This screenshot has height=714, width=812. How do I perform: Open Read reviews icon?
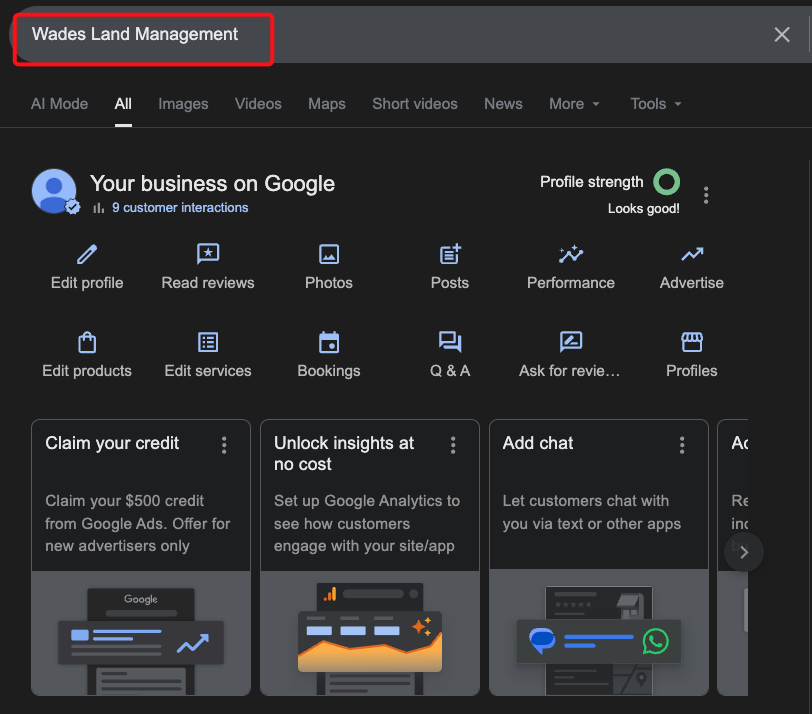point(208,255)
